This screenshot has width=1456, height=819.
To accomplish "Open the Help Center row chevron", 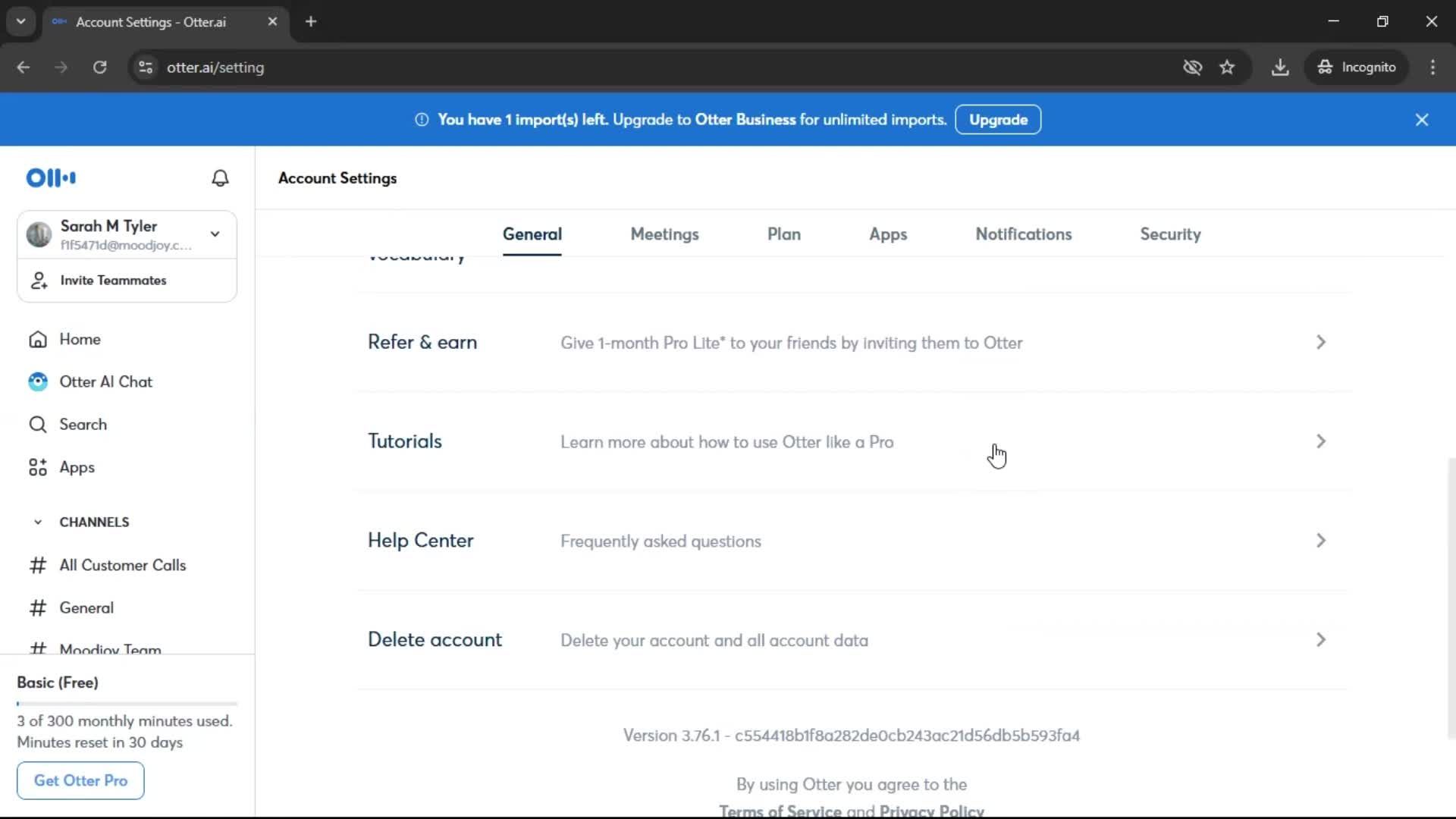I will pyautogui.click(x=1320, y=541).
